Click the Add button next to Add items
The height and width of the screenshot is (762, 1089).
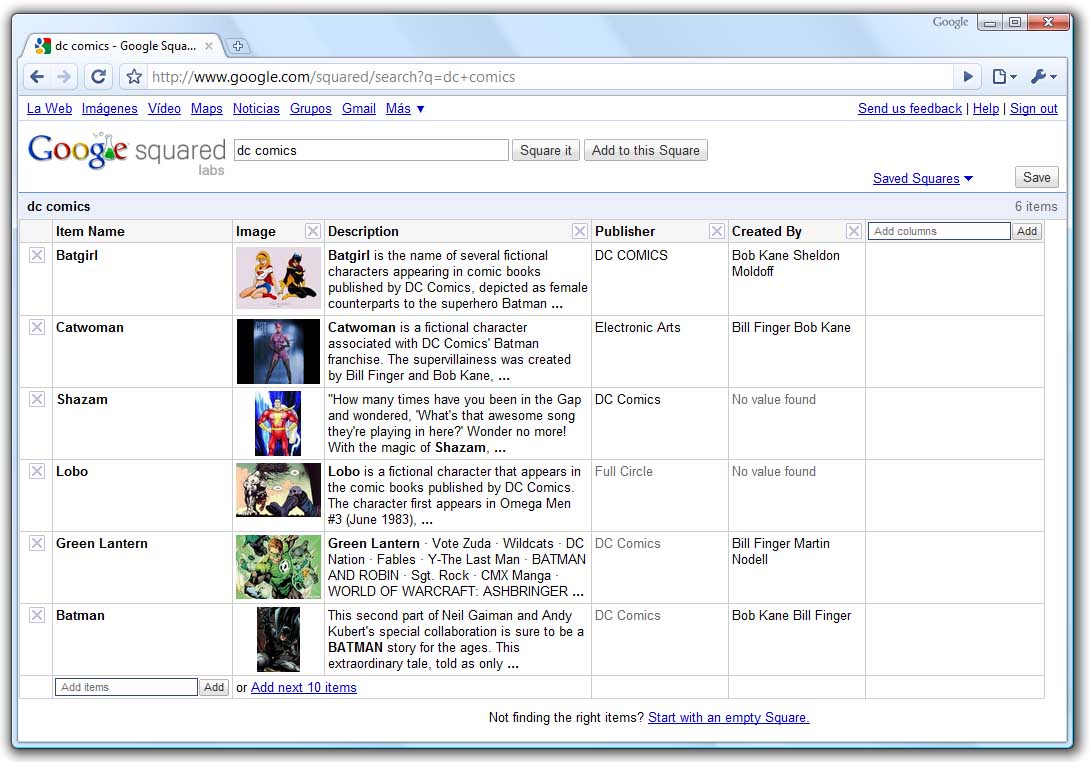[214, 687]
